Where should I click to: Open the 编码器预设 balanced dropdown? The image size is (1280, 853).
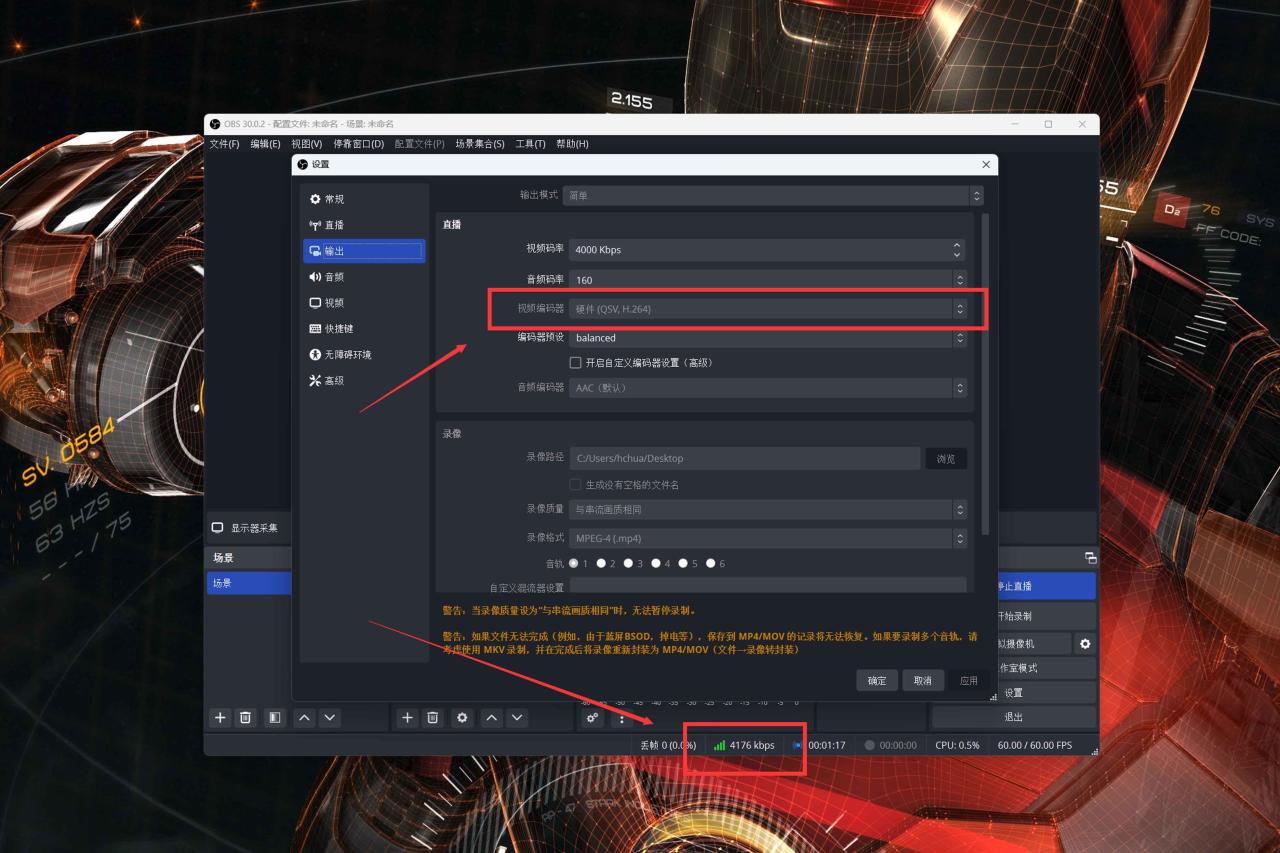(768, 338)
